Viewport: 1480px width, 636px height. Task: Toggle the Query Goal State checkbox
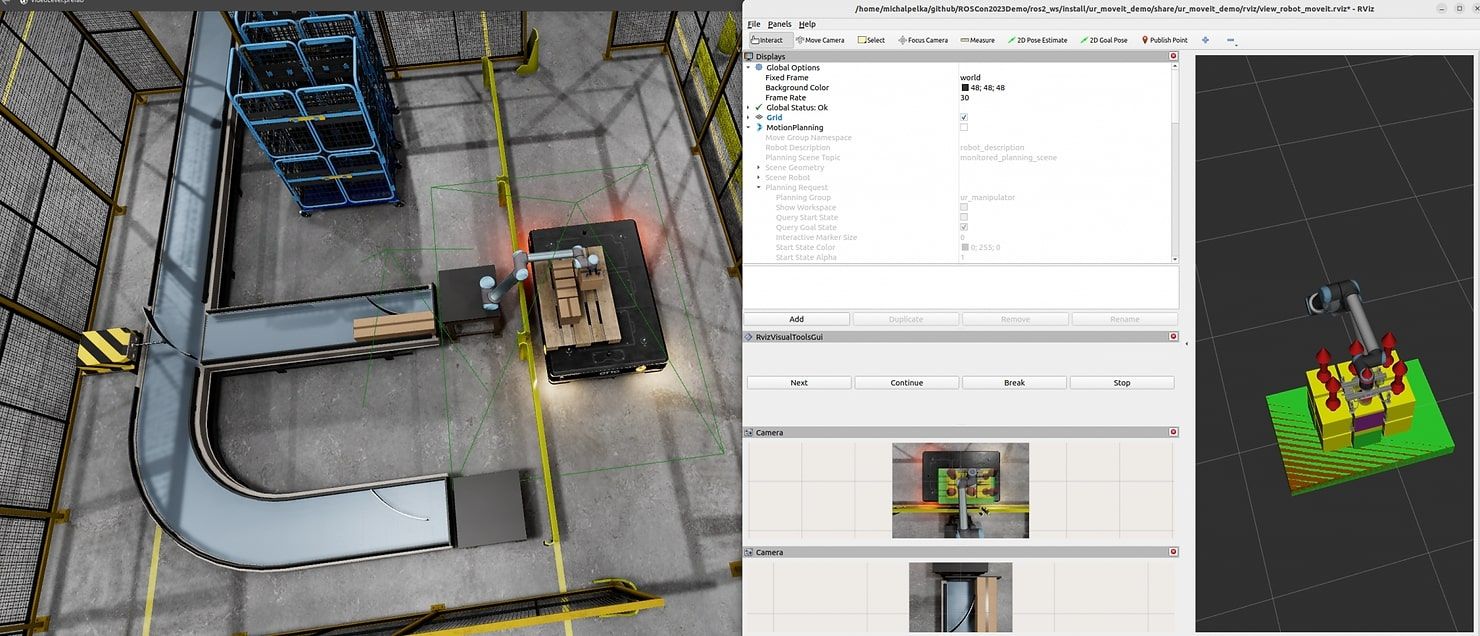point(964,227)
